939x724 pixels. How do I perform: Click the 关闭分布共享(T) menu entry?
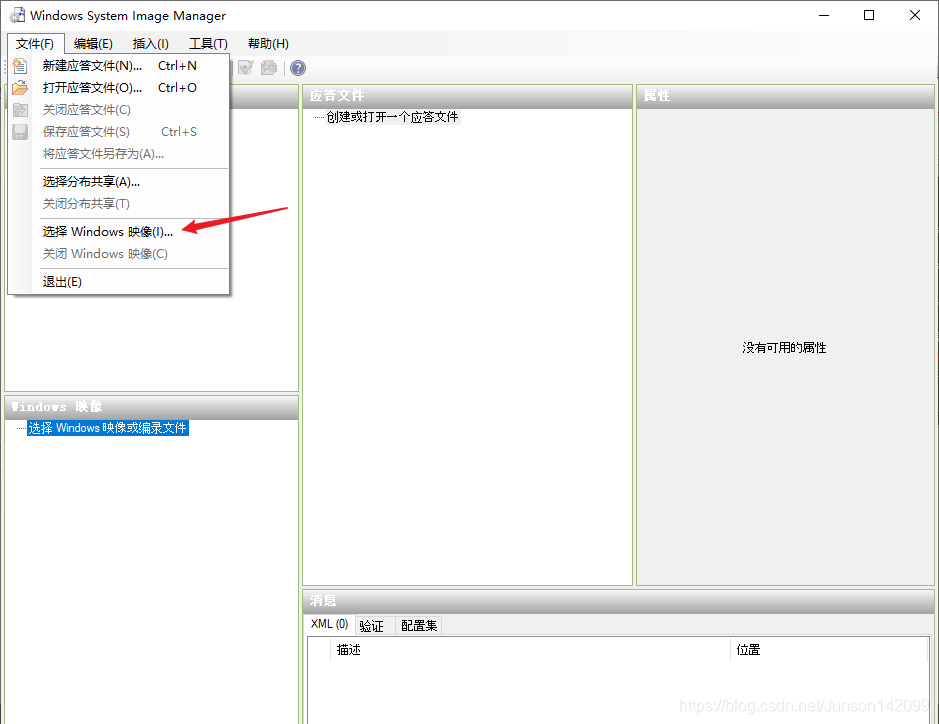tap(119, 204)
